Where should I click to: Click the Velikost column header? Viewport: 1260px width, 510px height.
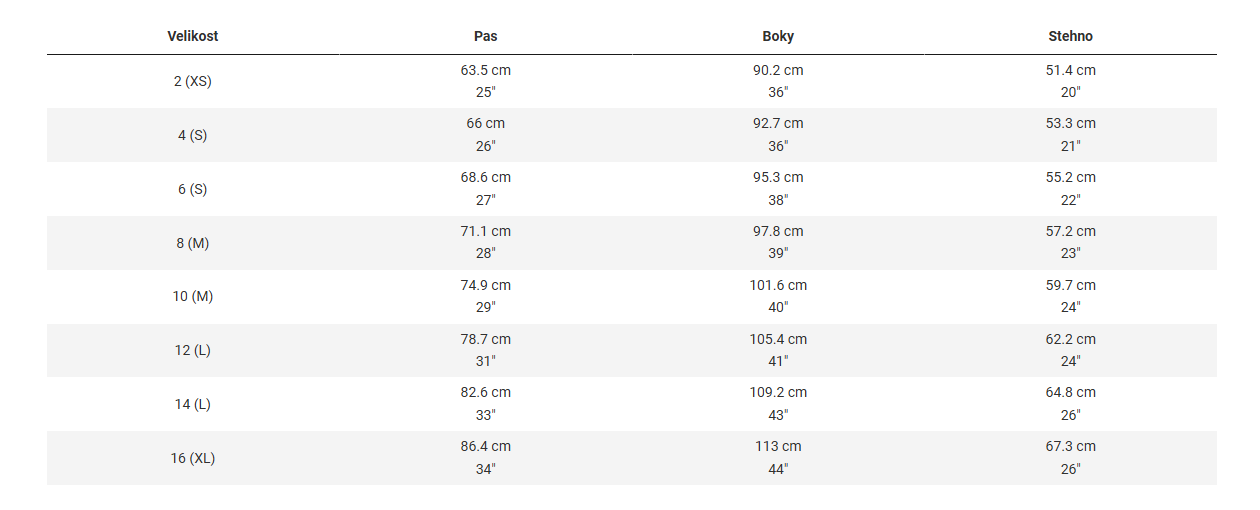192,36
